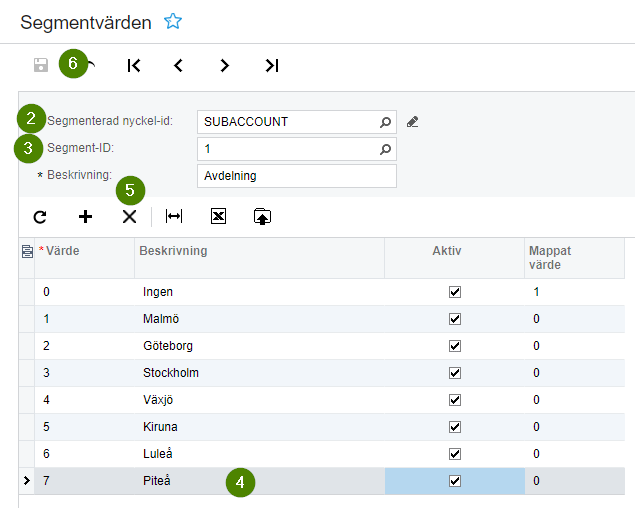Toggle Aktiv checkbox for Kiruna
Viewport: 635px width, 508px height.
pos(455,427)
